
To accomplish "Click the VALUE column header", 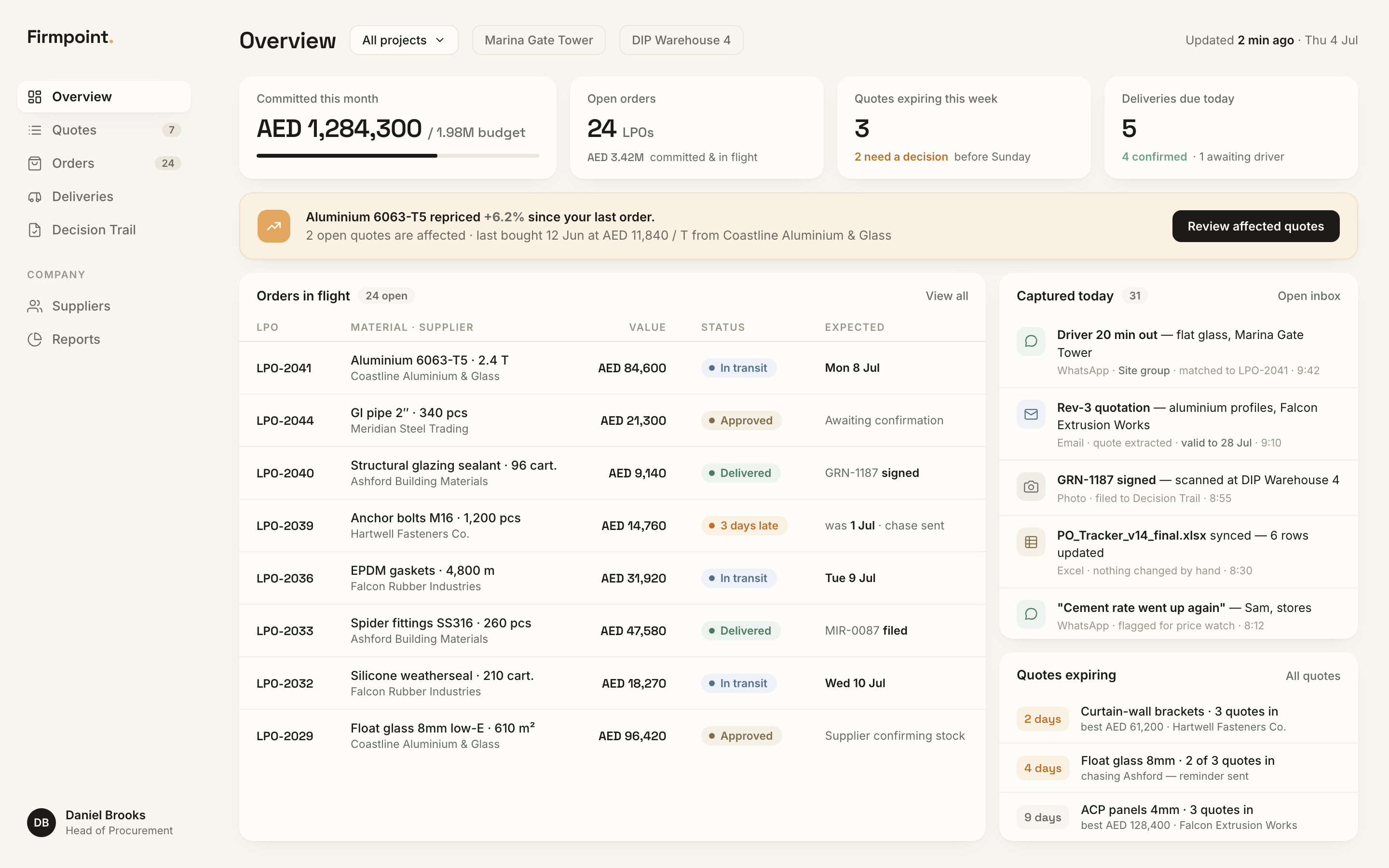I will point(647,327).
